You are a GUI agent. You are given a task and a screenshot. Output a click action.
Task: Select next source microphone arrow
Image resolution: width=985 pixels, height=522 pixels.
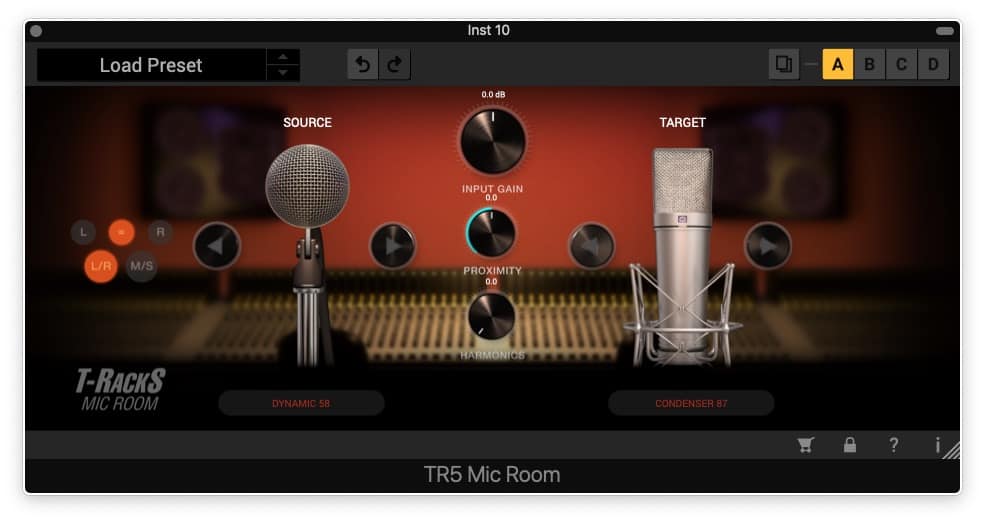[393, 246]
